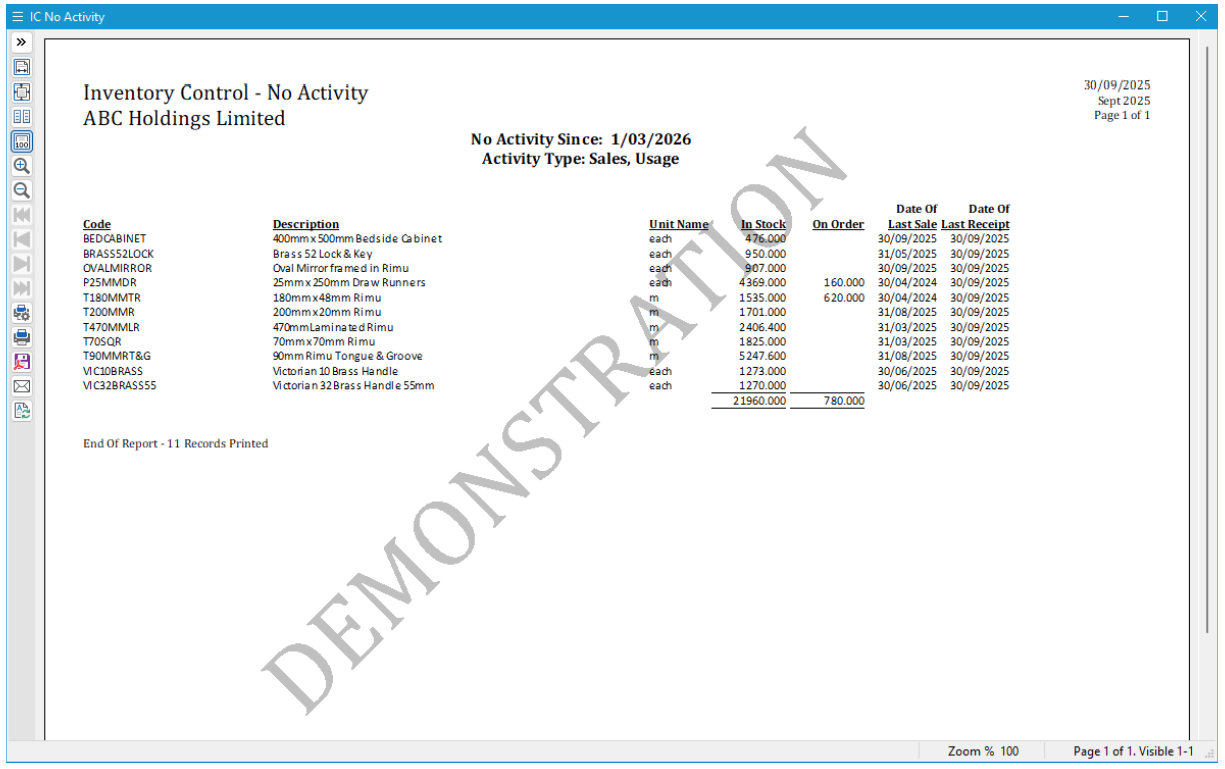The width and height of the screenshot is (1225, 769).
Task: Select the VIC32BRASS55 code
Action: pos(120,385)
